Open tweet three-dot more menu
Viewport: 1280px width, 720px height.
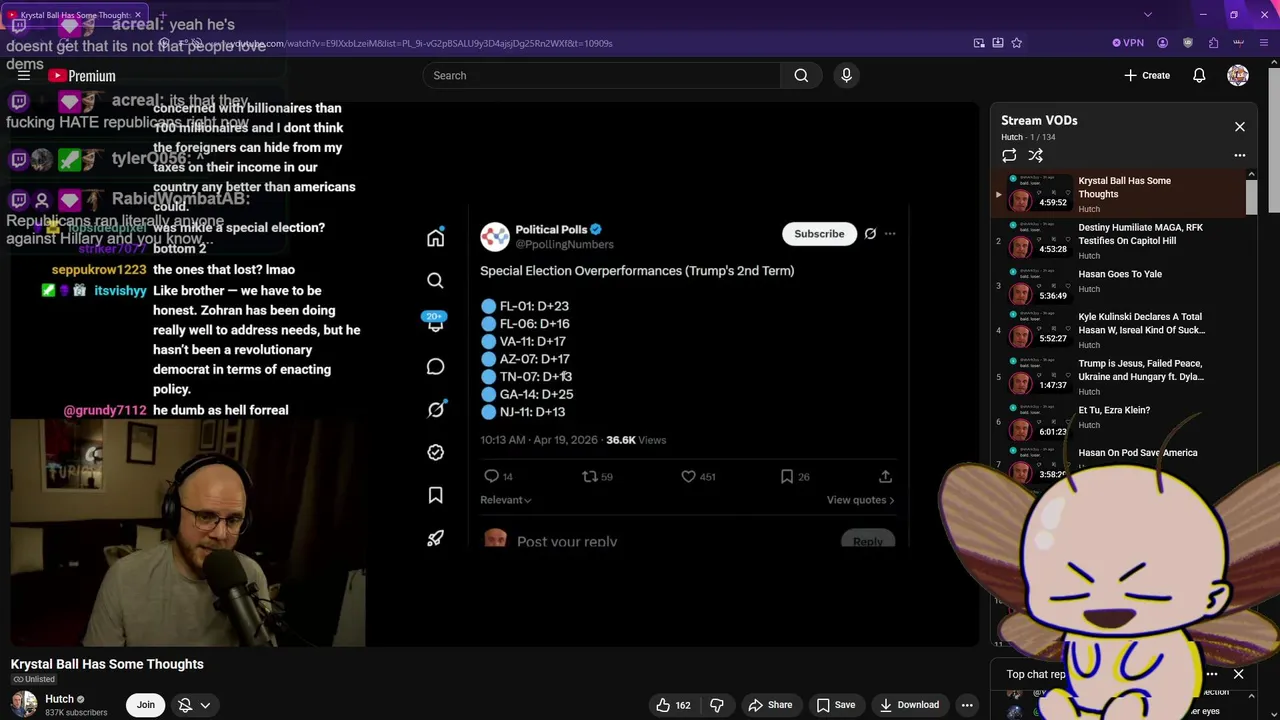(x=890, y=234)
